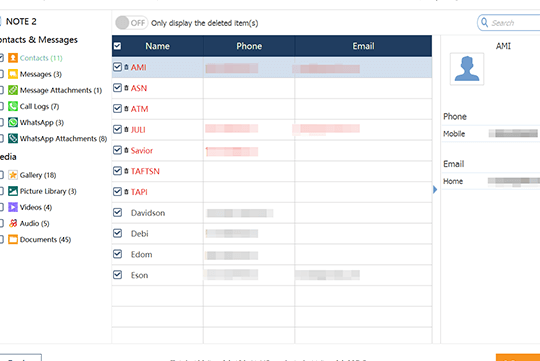Click the trash icon beside ATM
Screen dimensions: 540x361
(x=126, y=109)
